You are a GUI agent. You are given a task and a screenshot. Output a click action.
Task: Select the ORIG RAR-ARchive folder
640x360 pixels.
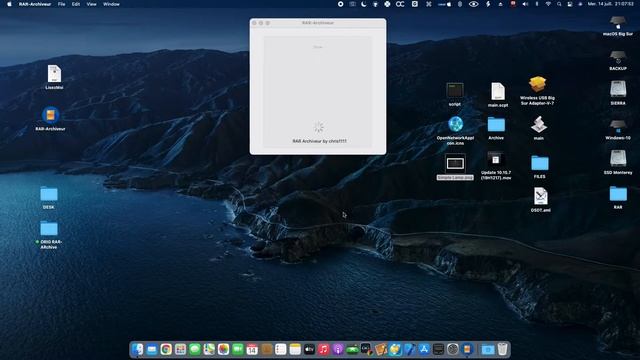click(49, 229)
